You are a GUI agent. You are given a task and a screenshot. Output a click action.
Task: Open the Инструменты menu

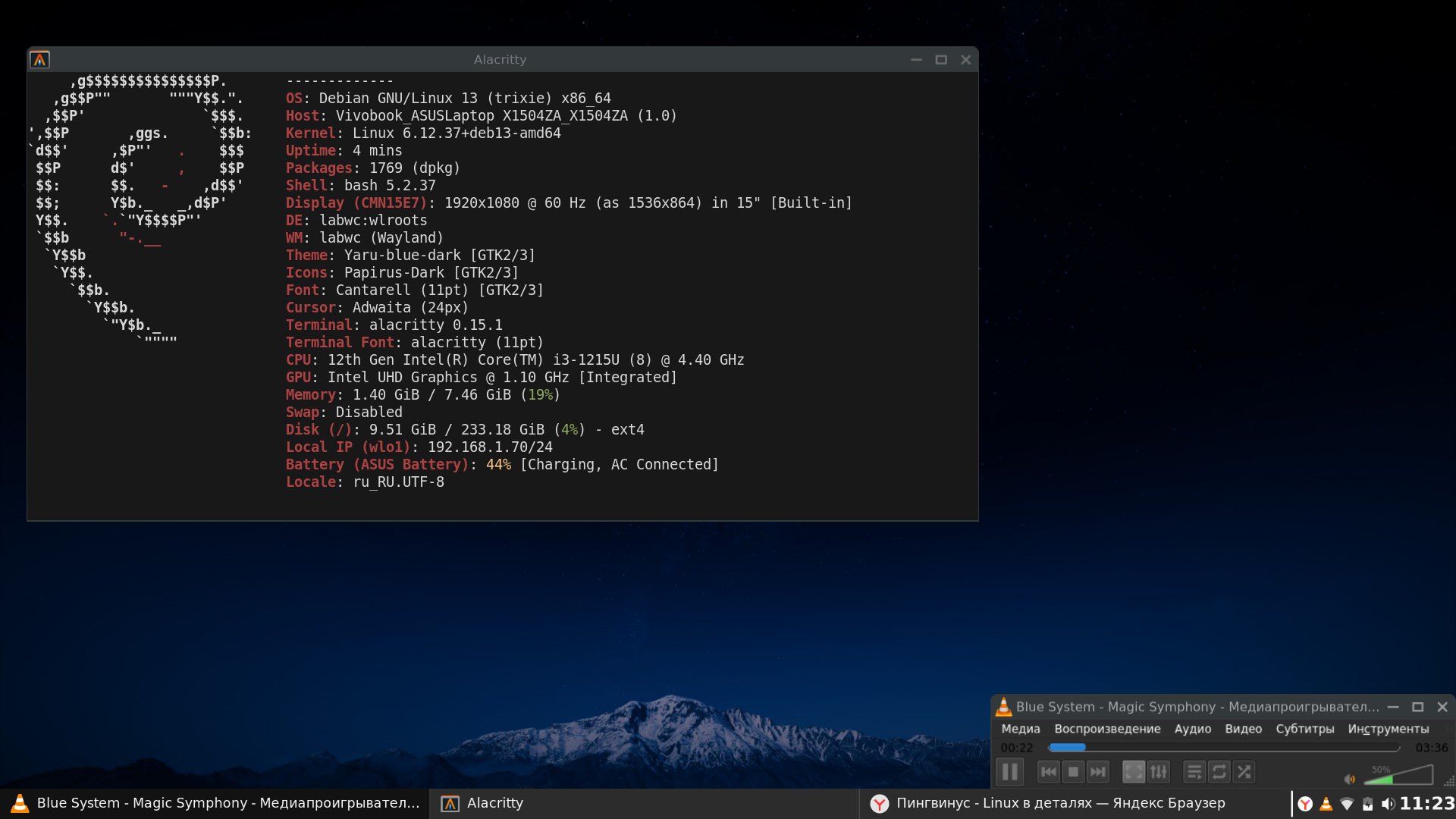1388,729
